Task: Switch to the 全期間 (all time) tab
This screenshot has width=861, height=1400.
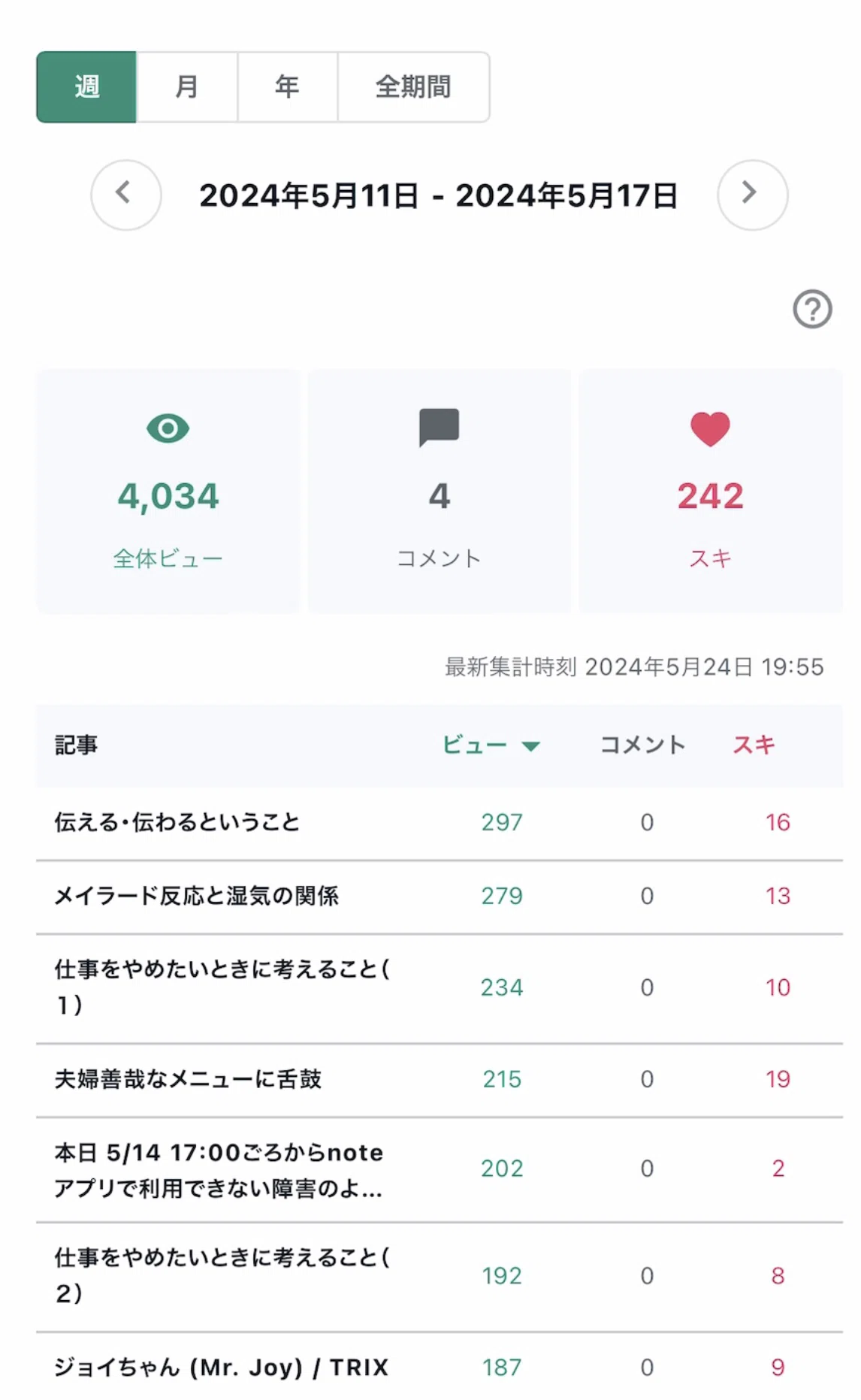Action: point(413,87)
